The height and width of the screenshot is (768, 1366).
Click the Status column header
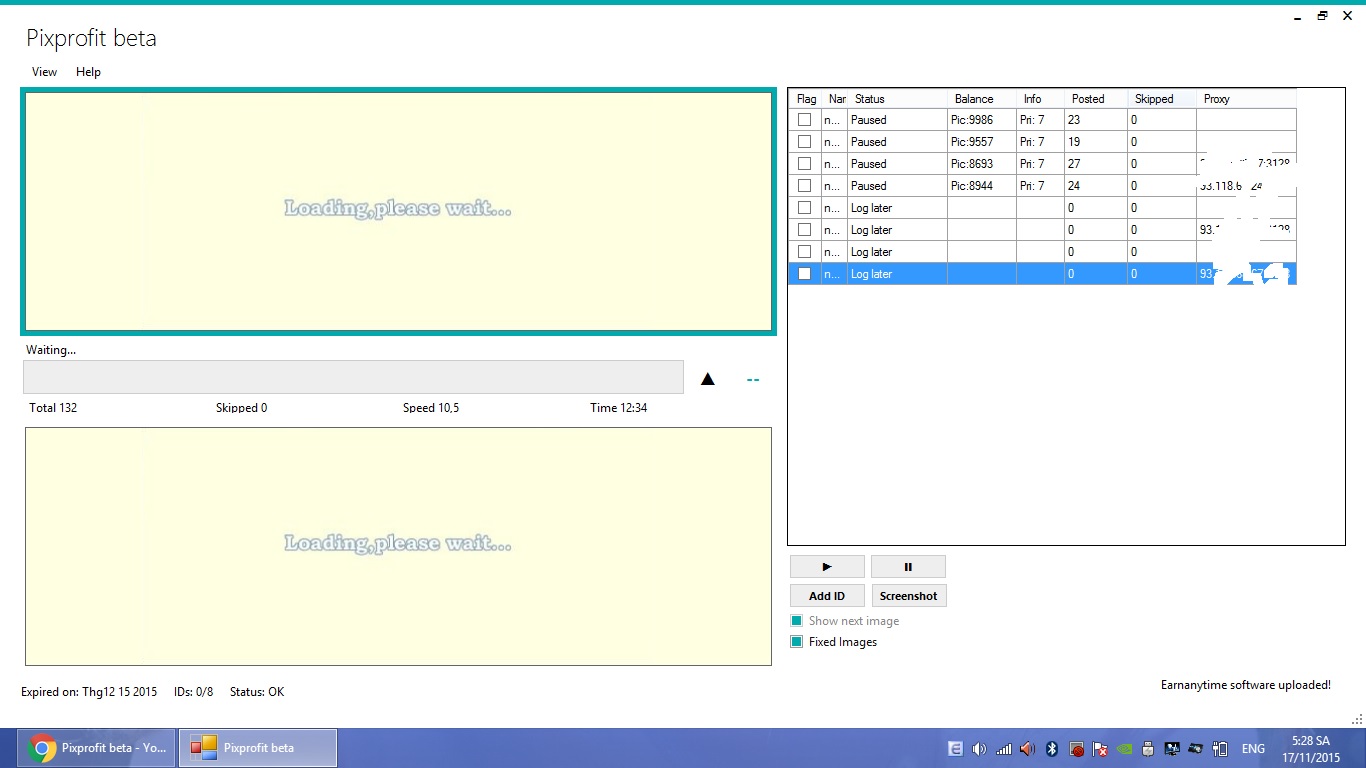(897, 99)
